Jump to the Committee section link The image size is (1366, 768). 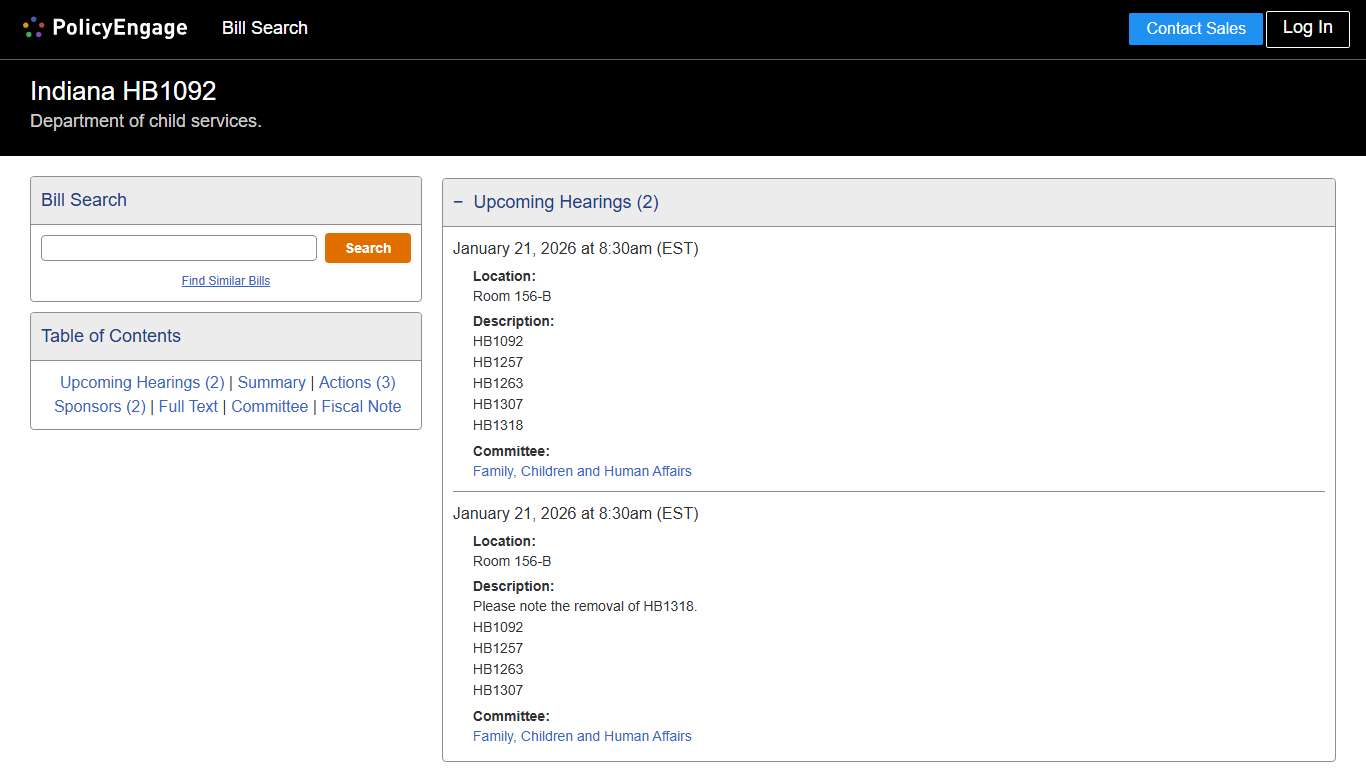click(x=269, y=406)
